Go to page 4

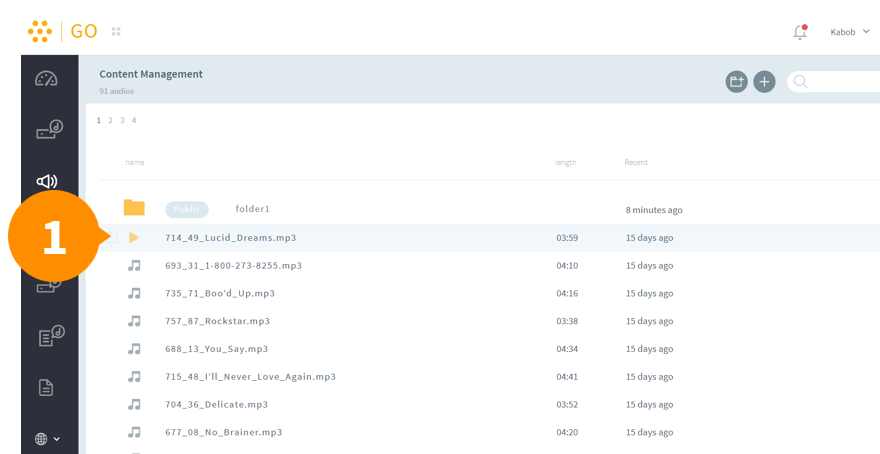coord(134,120)
